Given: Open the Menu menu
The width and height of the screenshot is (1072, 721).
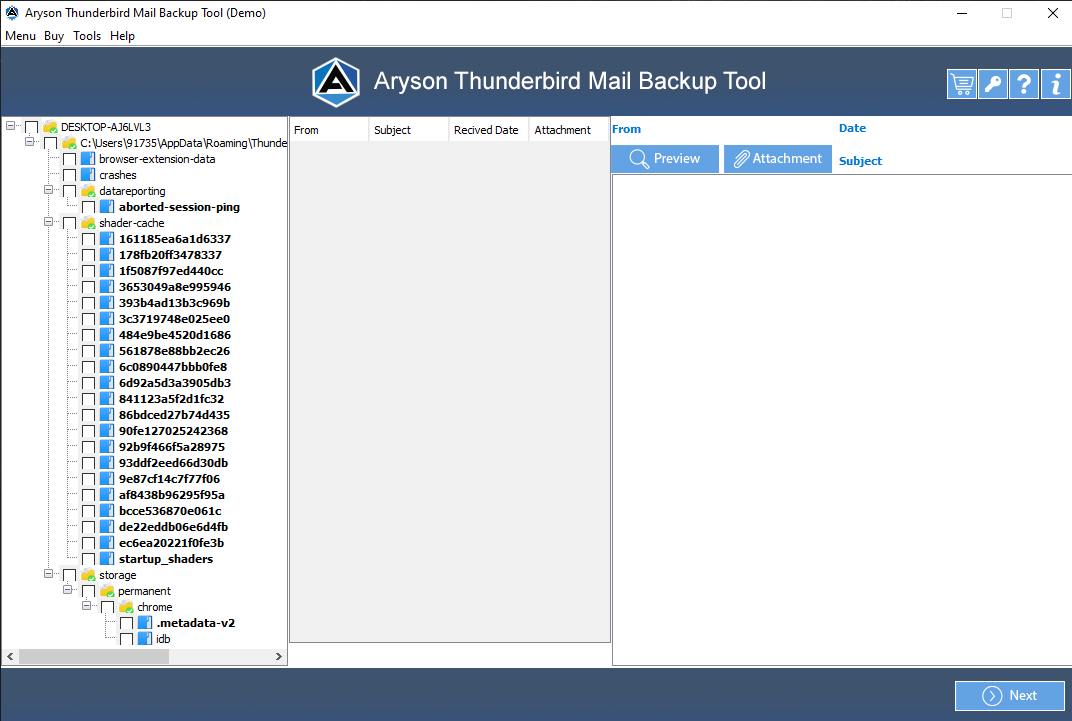Looking at the screenshot, I should [21, 36].
